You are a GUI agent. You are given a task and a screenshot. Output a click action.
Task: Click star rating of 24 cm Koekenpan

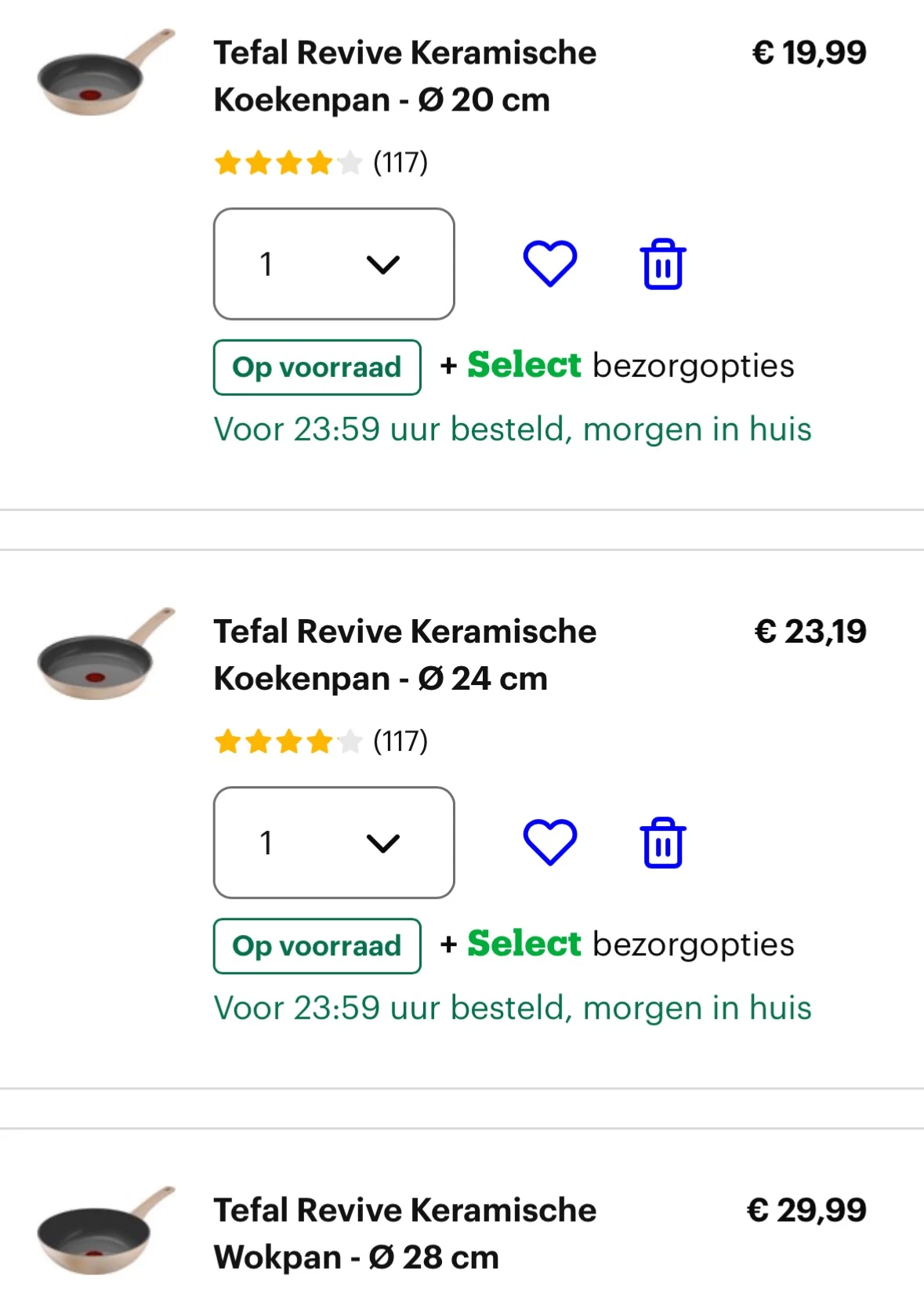point(287,741)
